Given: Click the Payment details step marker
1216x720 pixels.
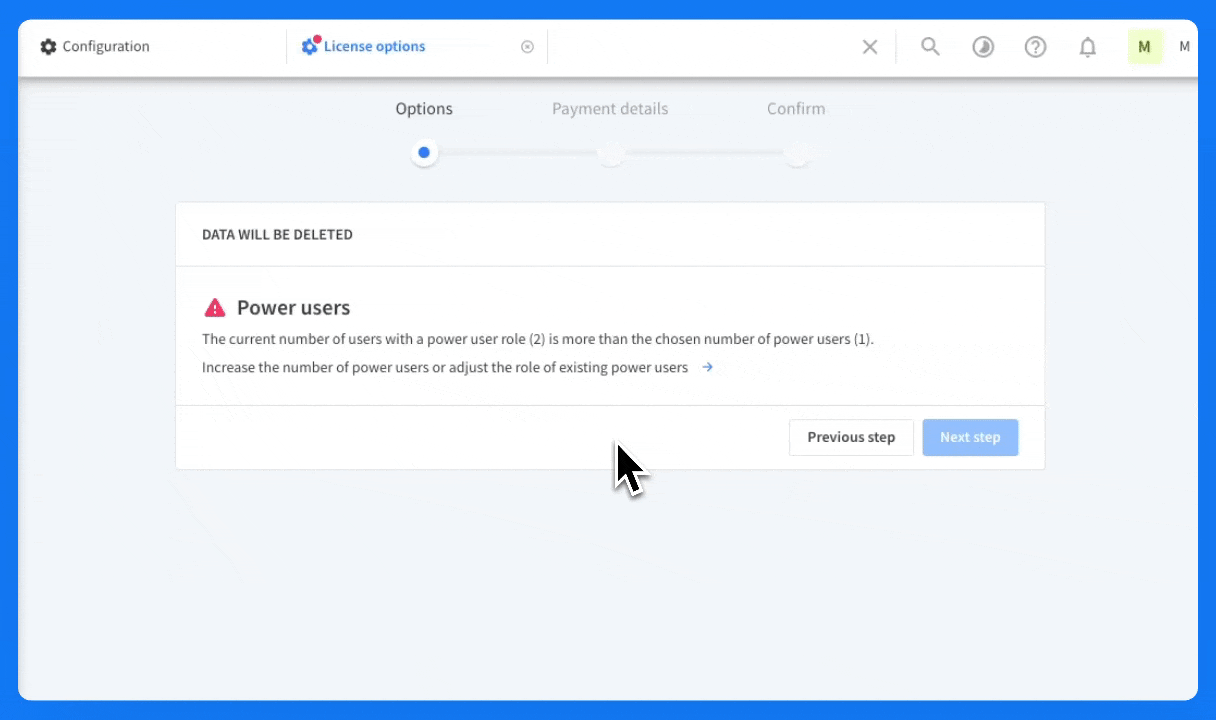Looking at the screenshot, I should [x=610, y=153].
